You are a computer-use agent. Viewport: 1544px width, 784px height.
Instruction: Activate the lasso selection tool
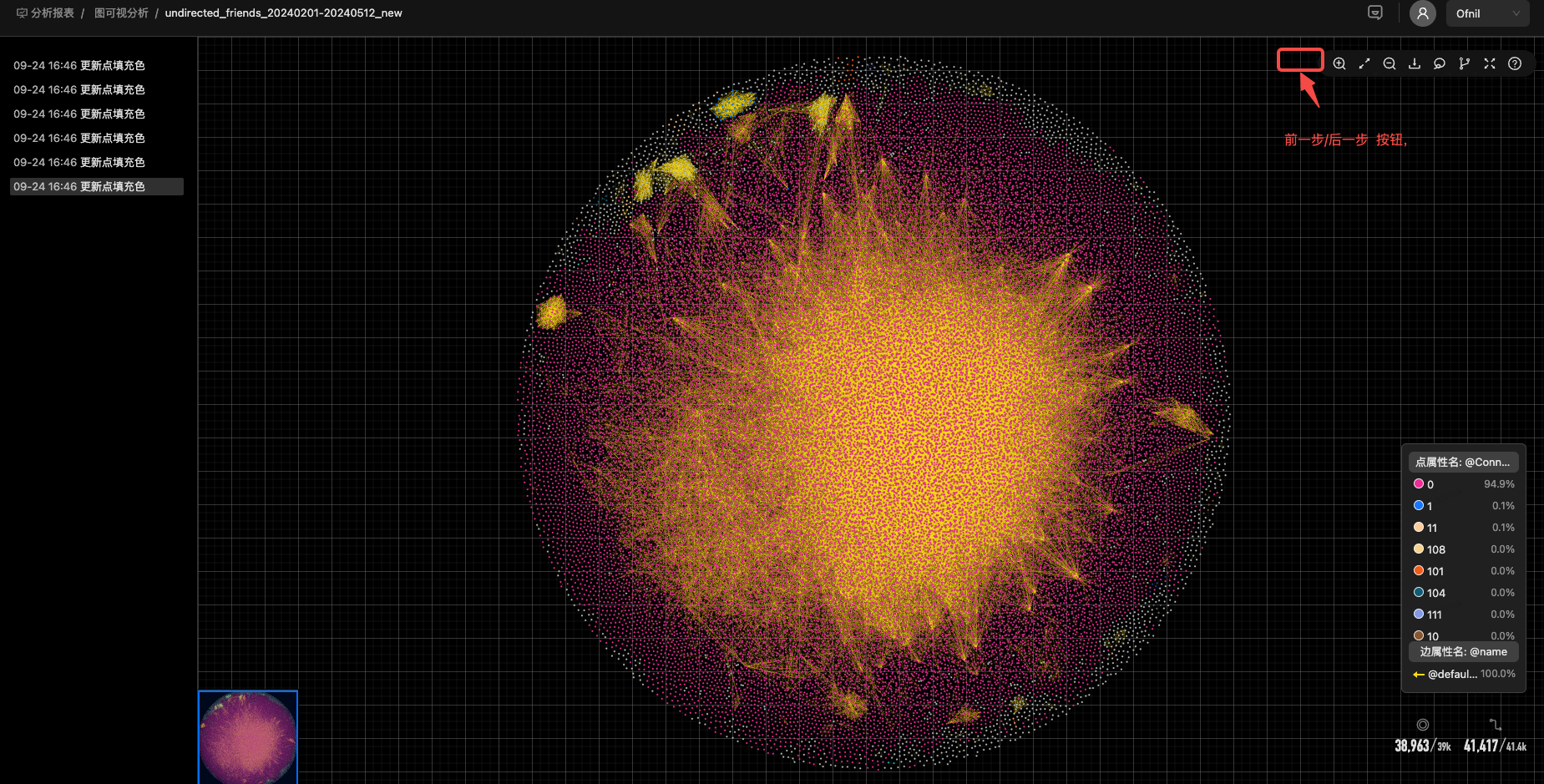pos(1440,63)
